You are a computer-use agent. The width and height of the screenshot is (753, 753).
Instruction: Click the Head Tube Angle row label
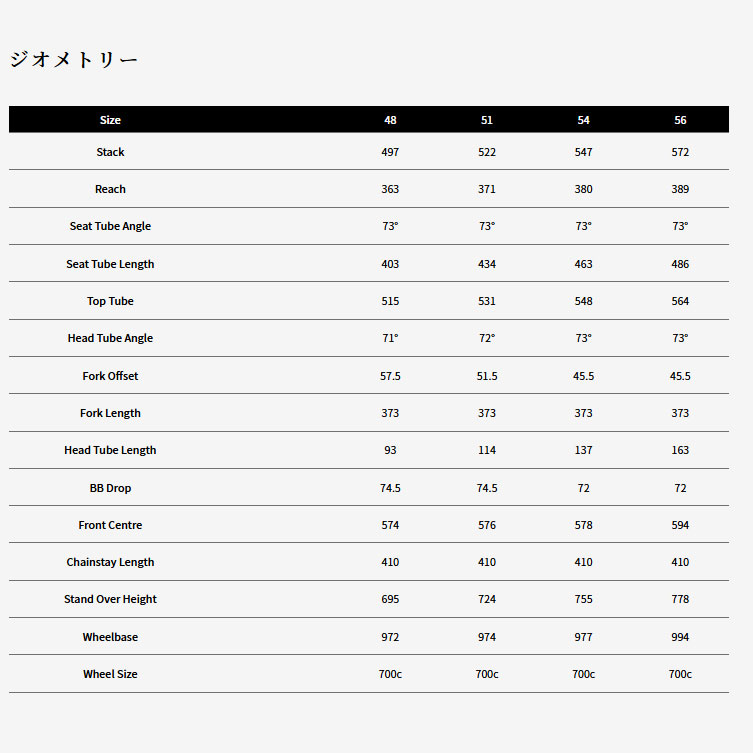tap(110, 338)
